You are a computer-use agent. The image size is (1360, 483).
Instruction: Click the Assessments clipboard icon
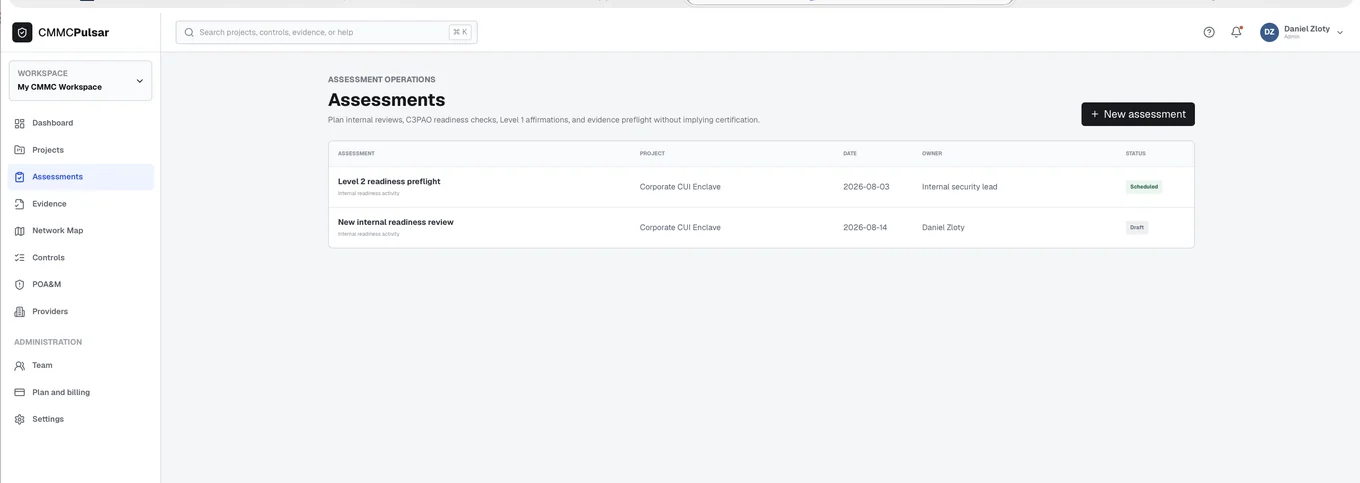pyautogui.click(x=19, y=177)
